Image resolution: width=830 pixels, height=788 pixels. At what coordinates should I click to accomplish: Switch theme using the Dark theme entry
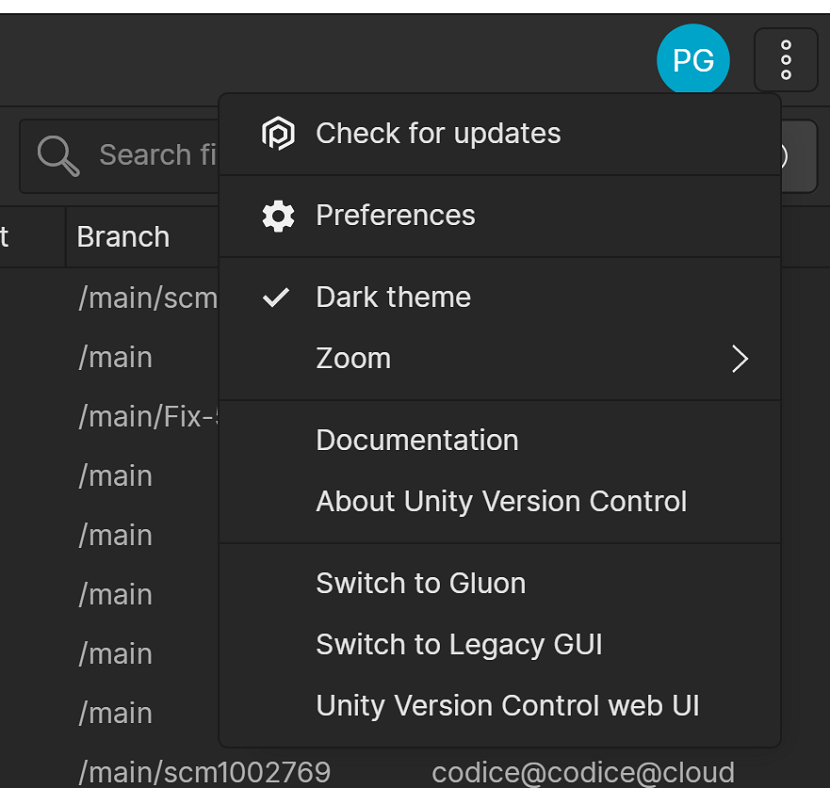(393, 296)
